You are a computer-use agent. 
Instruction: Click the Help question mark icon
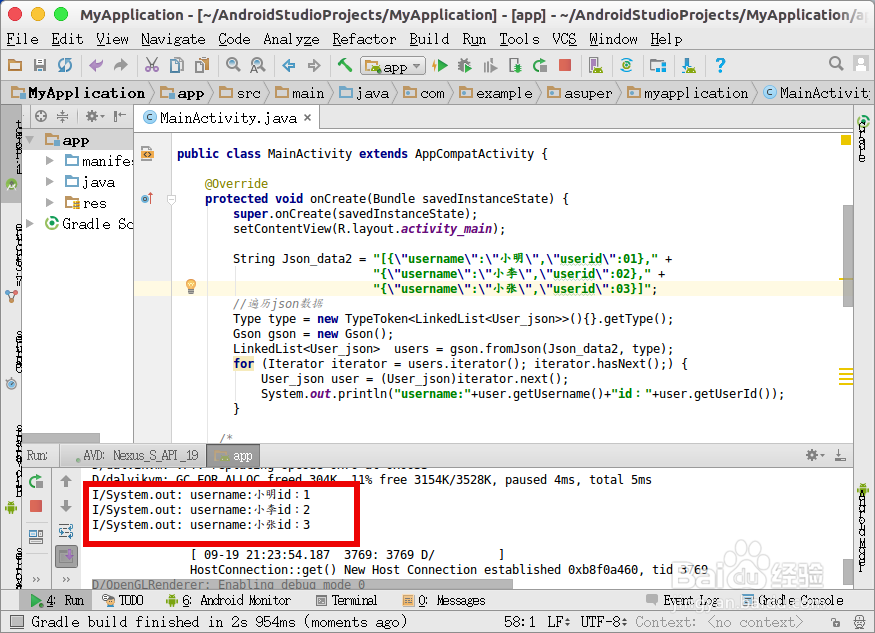point(720,65)
